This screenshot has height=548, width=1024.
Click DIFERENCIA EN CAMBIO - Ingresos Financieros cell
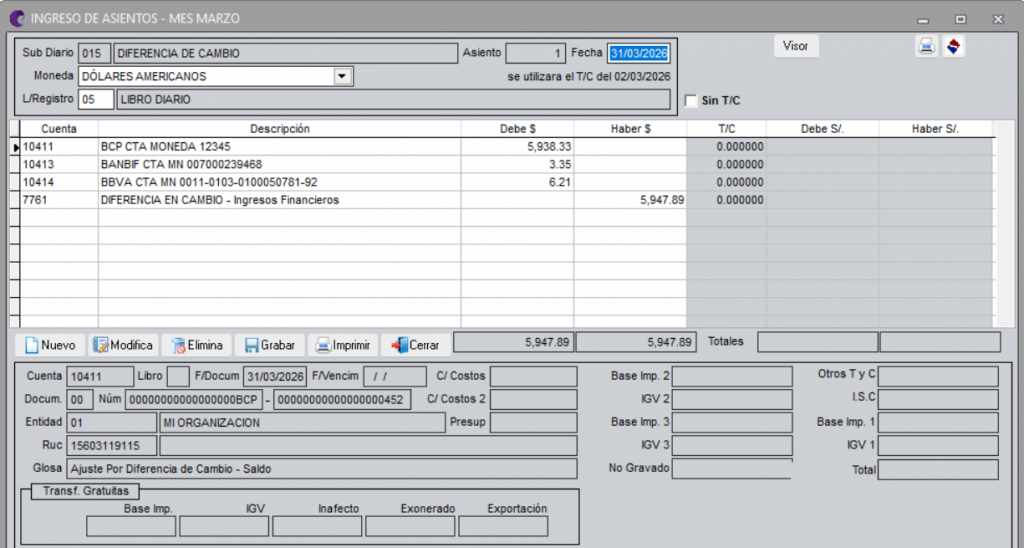(x=280, y=200)
